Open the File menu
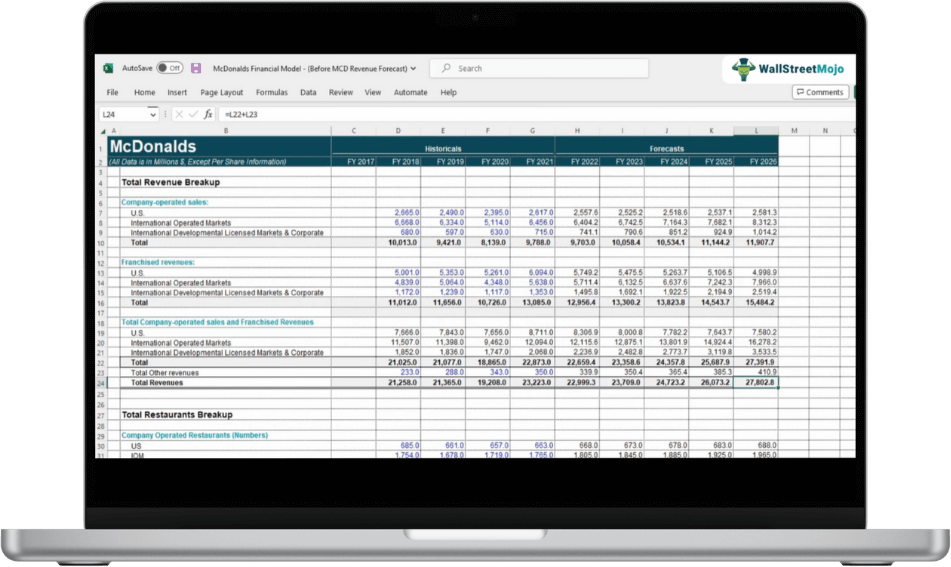 pyautogui.click(x=113, y=92)
